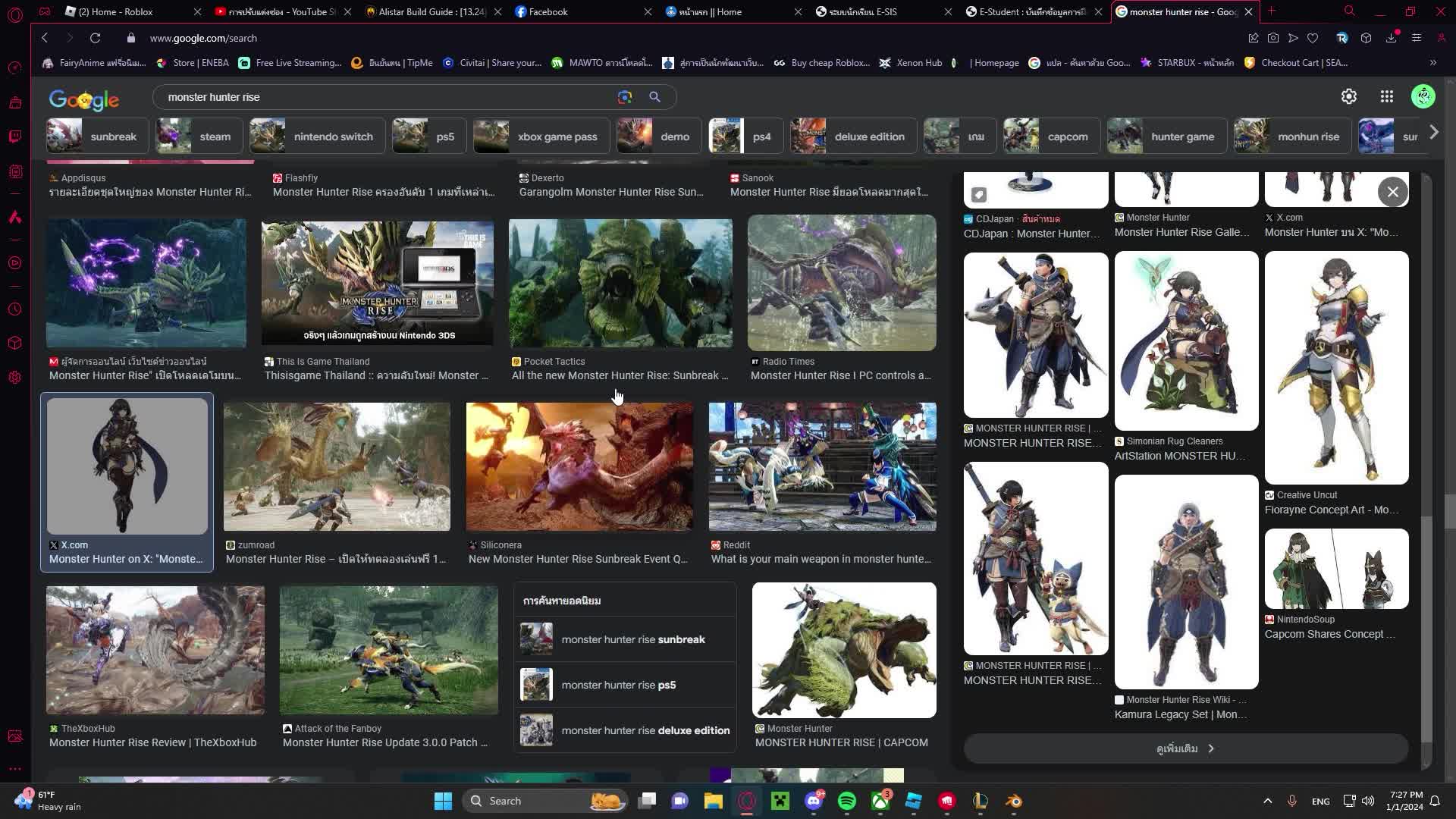Expand the hidden bookmarks overflow chevron
This screenshot has width=1456, height=819.
[x=1432, y=63]
